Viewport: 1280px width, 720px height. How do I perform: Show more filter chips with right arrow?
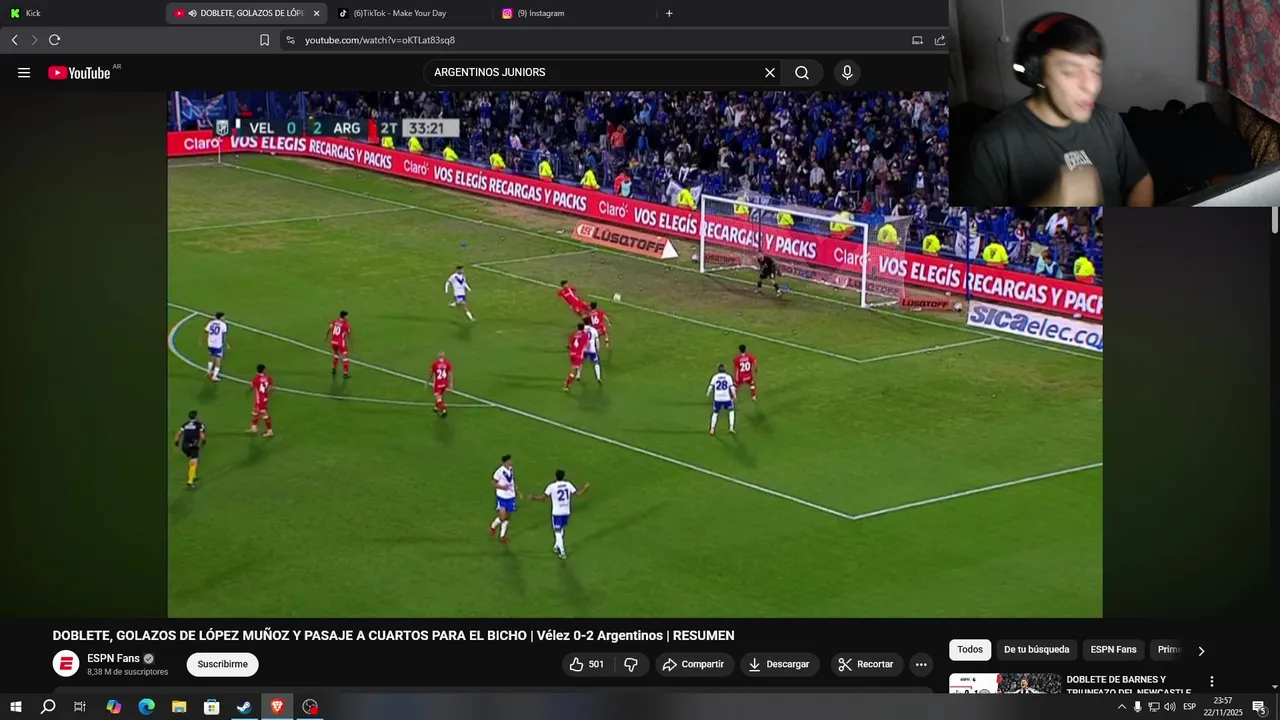pos(1201,650)
